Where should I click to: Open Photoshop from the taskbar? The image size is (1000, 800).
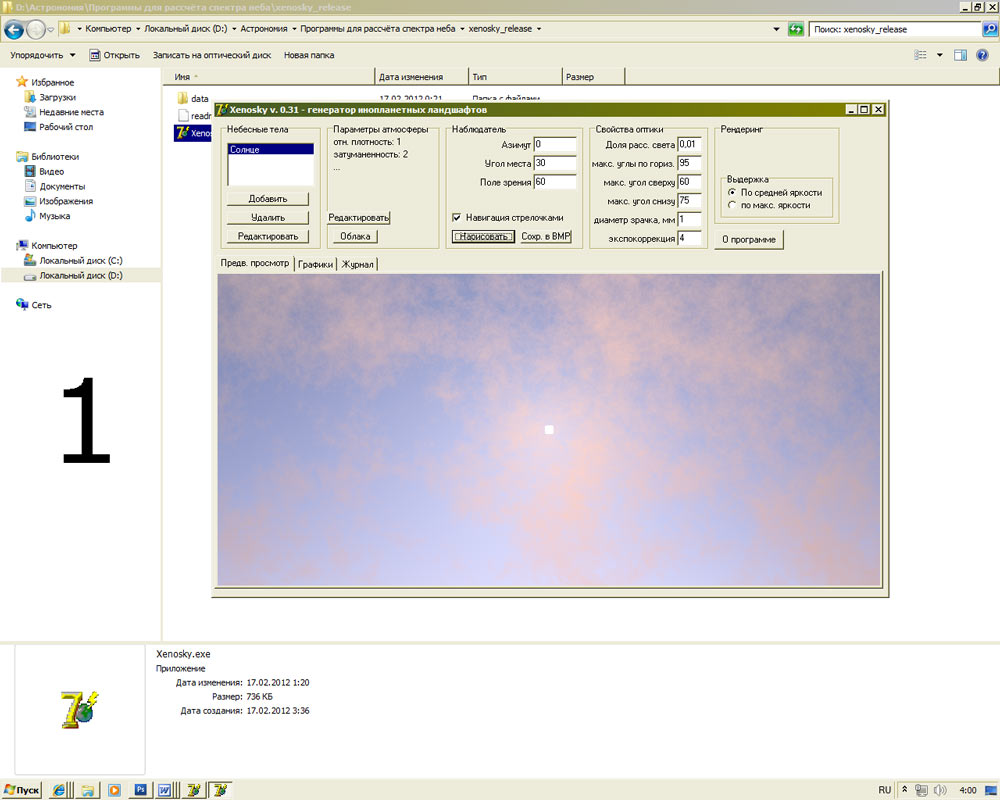click(x=140, y=790)
